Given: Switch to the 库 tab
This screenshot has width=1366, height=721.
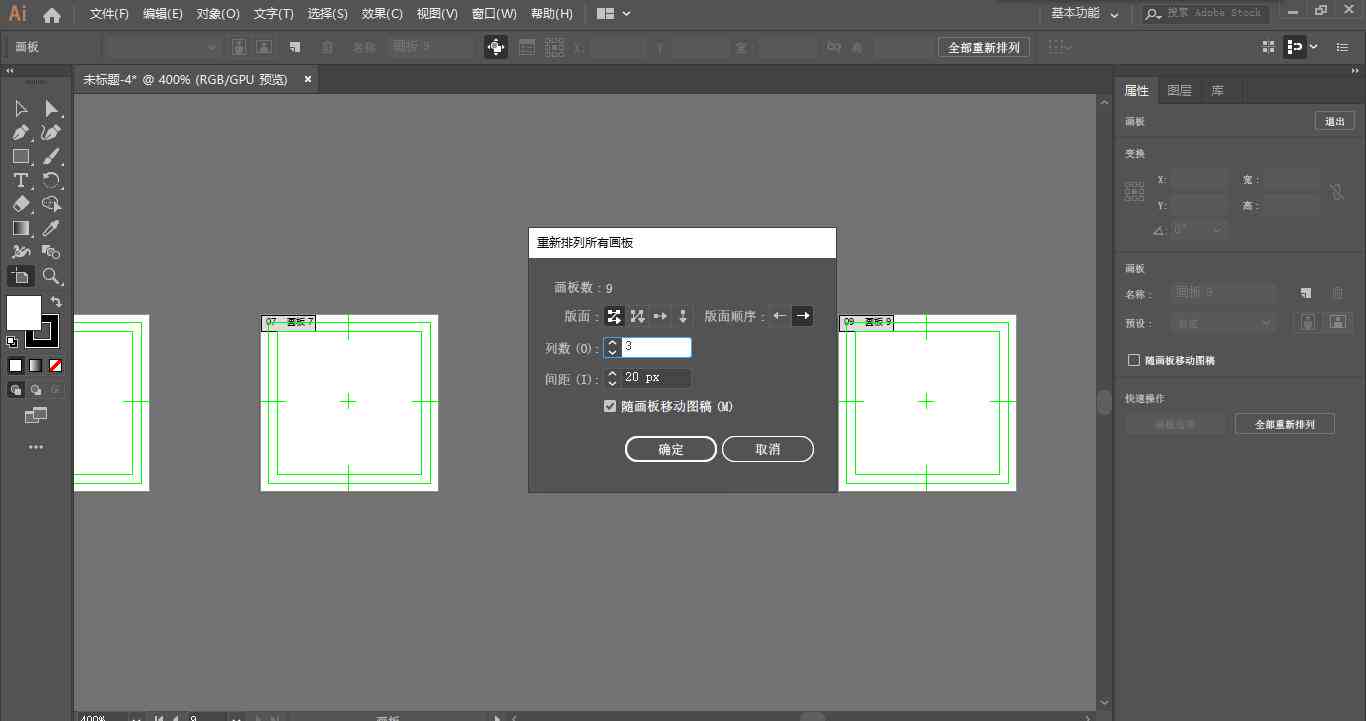Looking at the screenshot, I should coord(1217,90).
